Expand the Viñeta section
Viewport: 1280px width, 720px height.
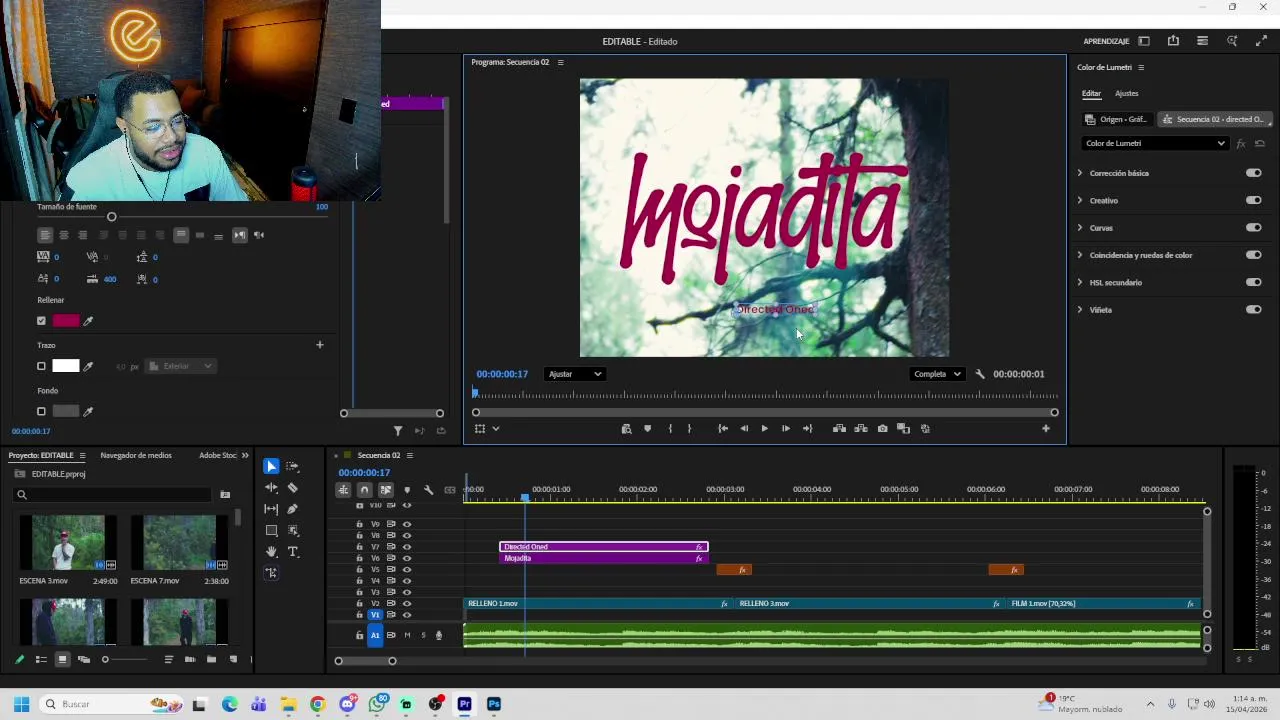tap(1080, 310)
